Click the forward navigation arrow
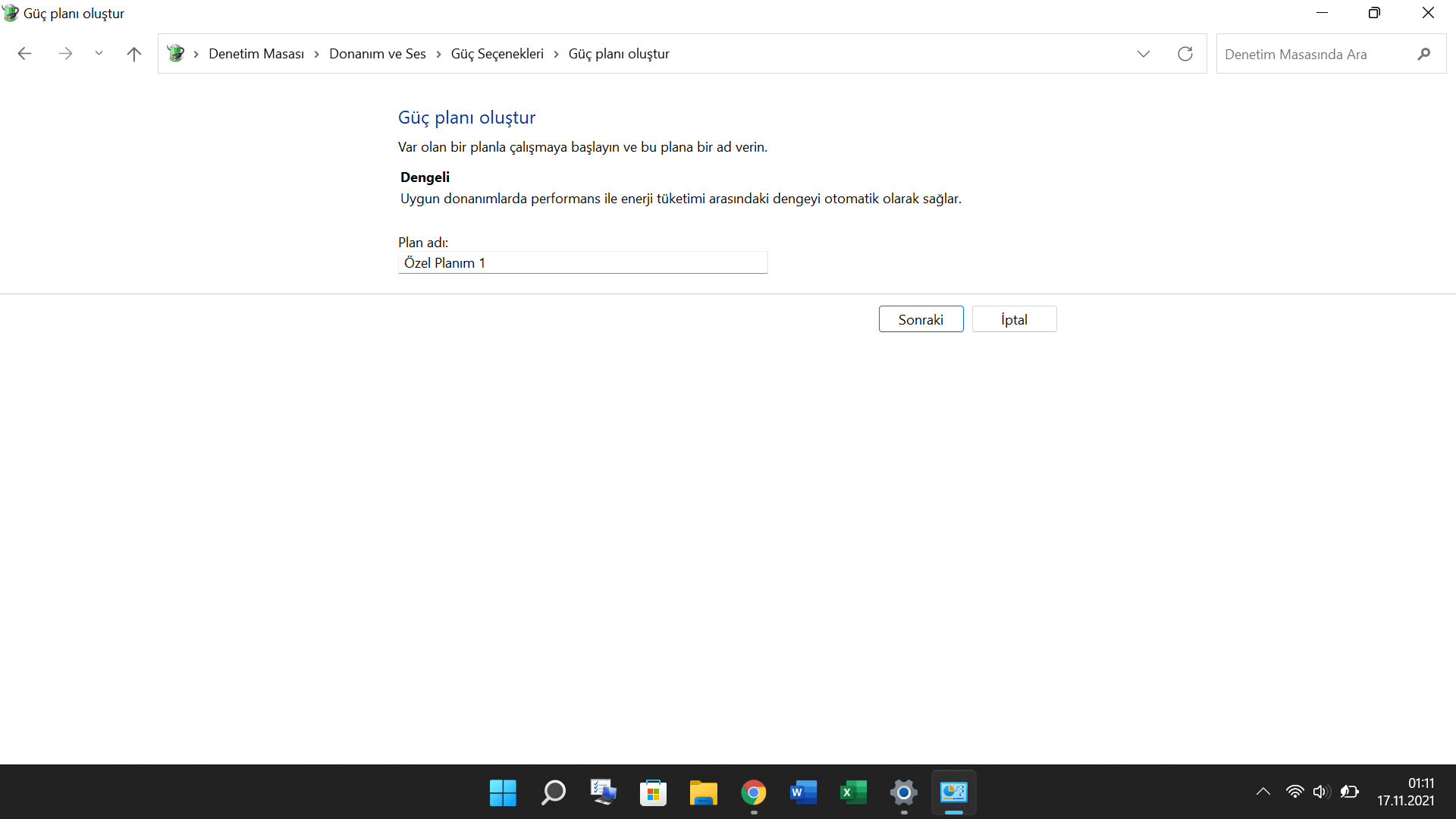1456x819 pixels. point(65,54)
